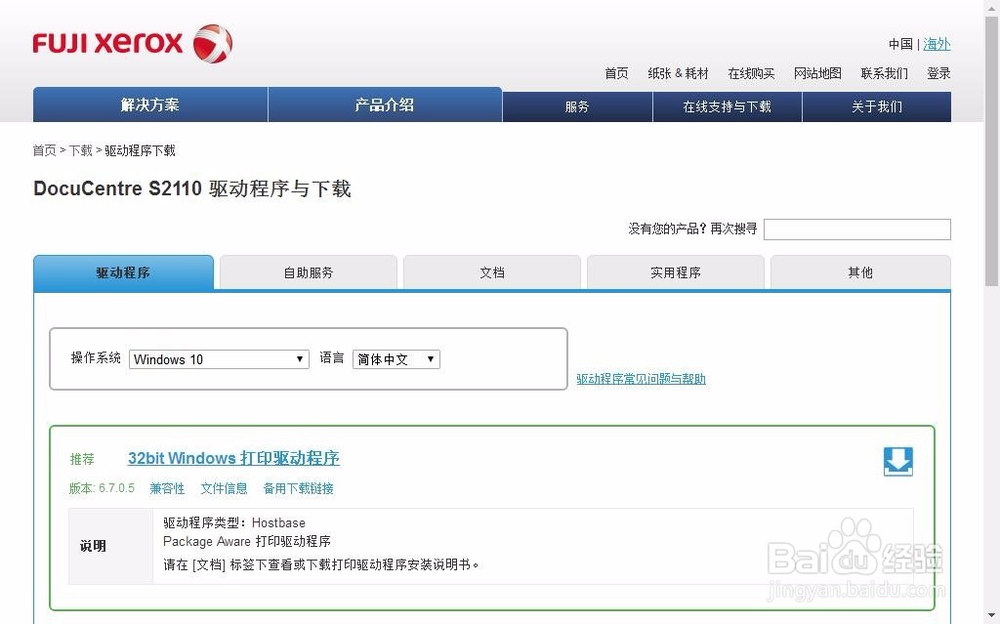Open 驱动程序常见问题与帮助 link
The image size is (1000, 624).
pos(641,379)
